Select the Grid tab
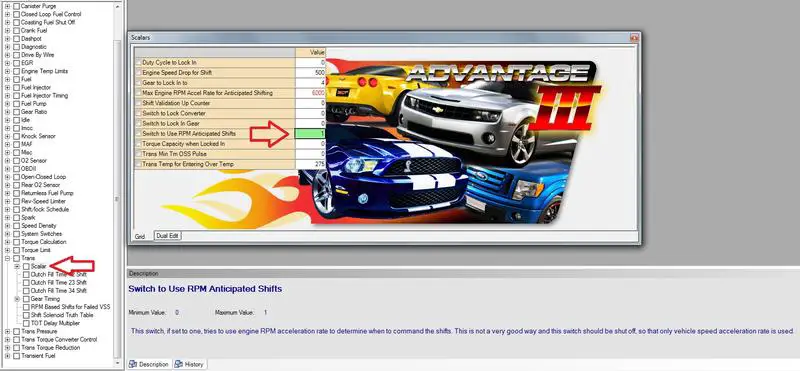Screen dimensions: 800x371 139,236
